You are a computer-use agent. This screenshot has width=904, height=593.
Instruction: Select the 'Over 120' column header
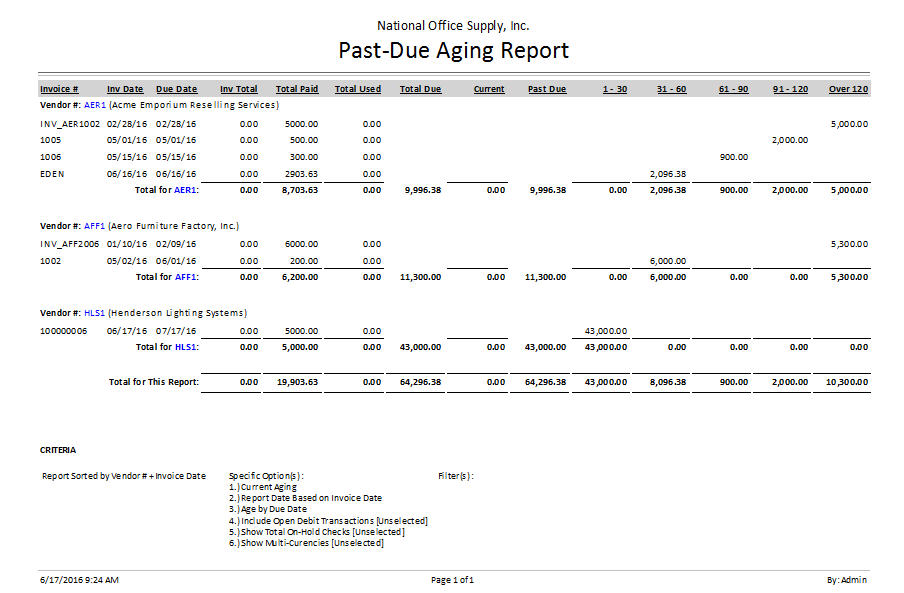(x=848, y=89)
